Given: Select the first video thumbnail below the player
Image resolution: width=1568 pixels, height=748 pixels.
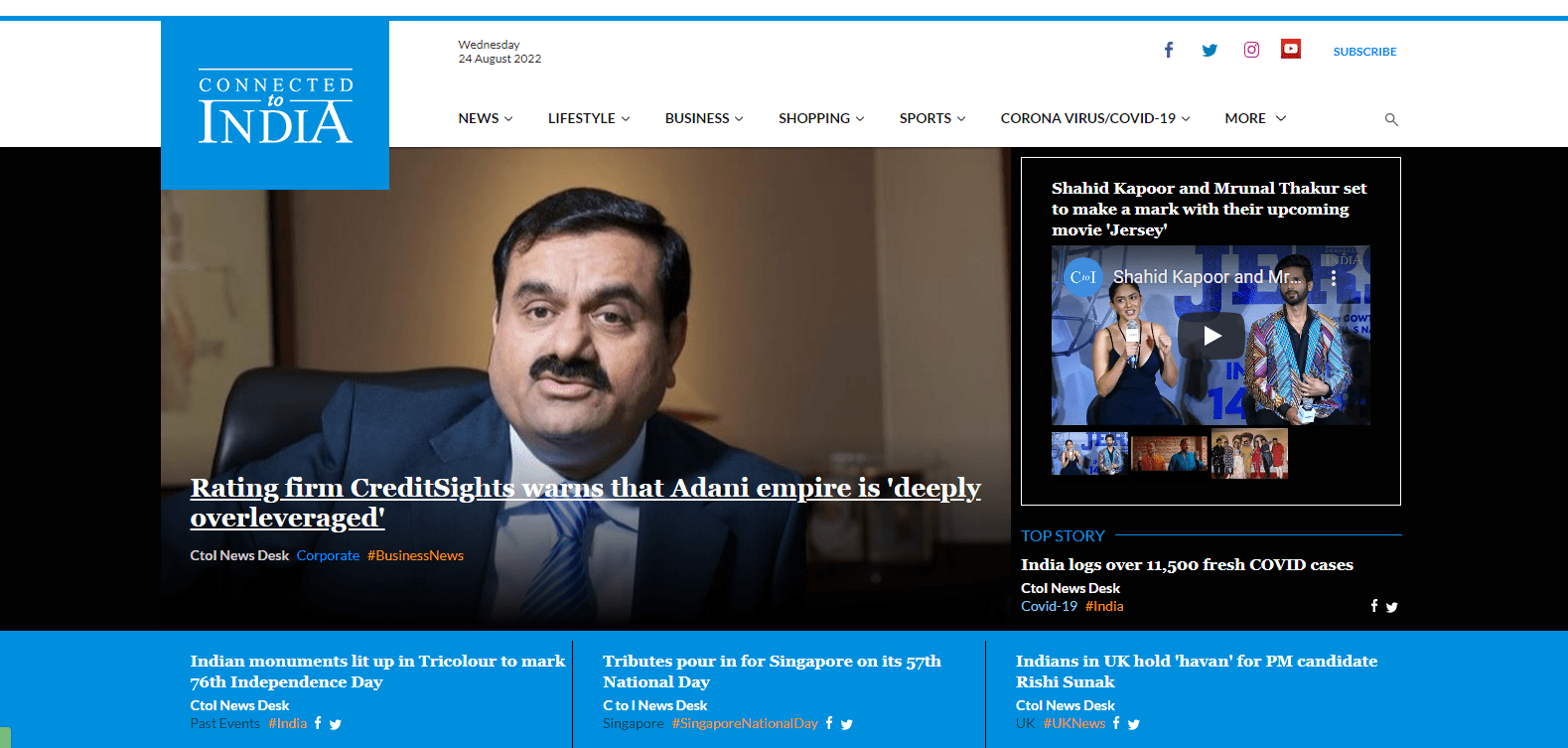Looking at the screenshot, I should [1089, 453].
